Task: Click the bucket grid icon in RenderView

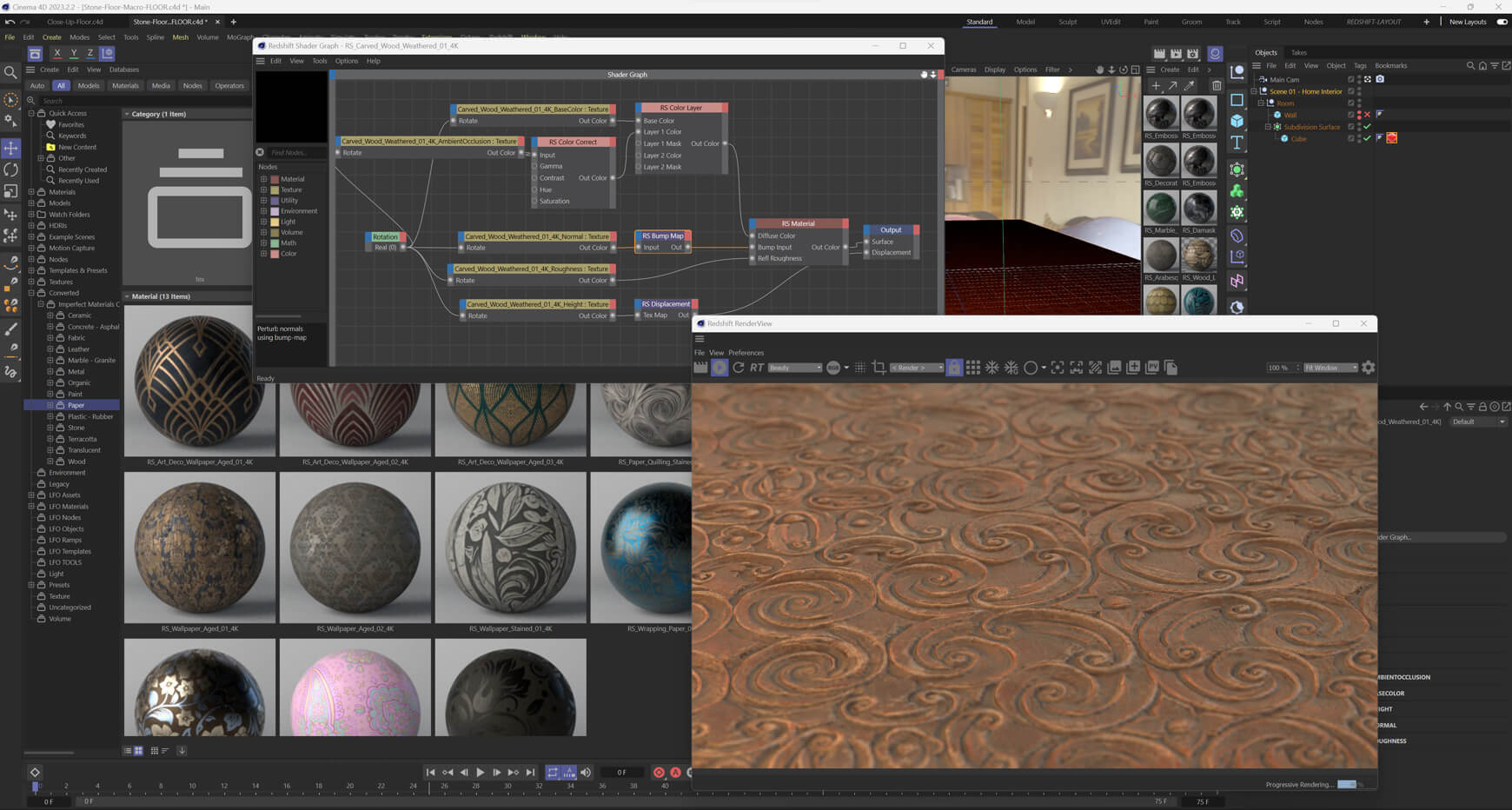Action: pyautogui.click(x=973, y=368)
